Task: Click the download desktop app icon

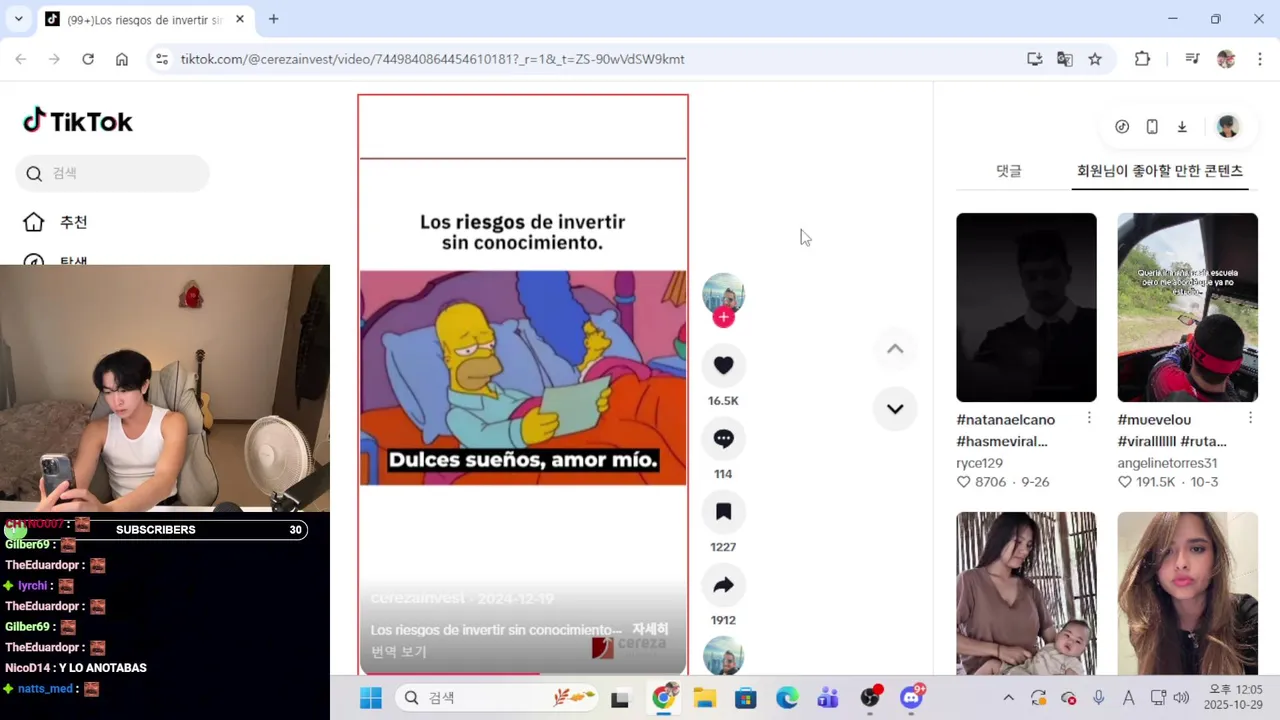Action: click(1182, 127)
